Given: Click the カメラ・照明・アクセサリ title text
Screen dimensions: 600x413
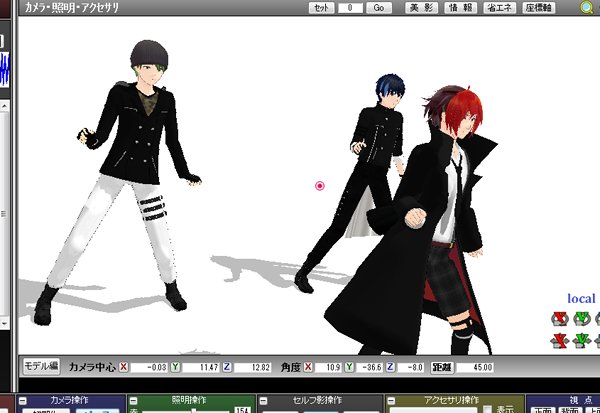Looking at the screenshot, I should [x=72, y=8].
